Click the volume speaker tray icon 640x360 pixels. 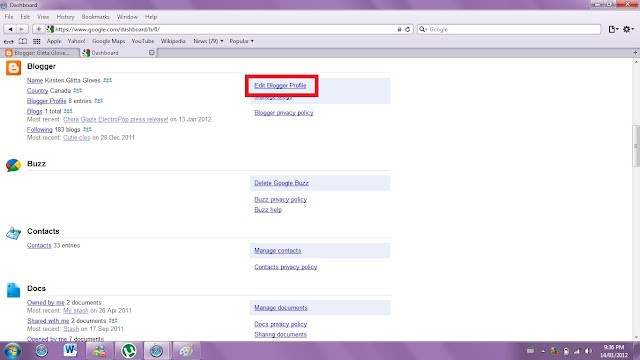click(x=588, y=351)
